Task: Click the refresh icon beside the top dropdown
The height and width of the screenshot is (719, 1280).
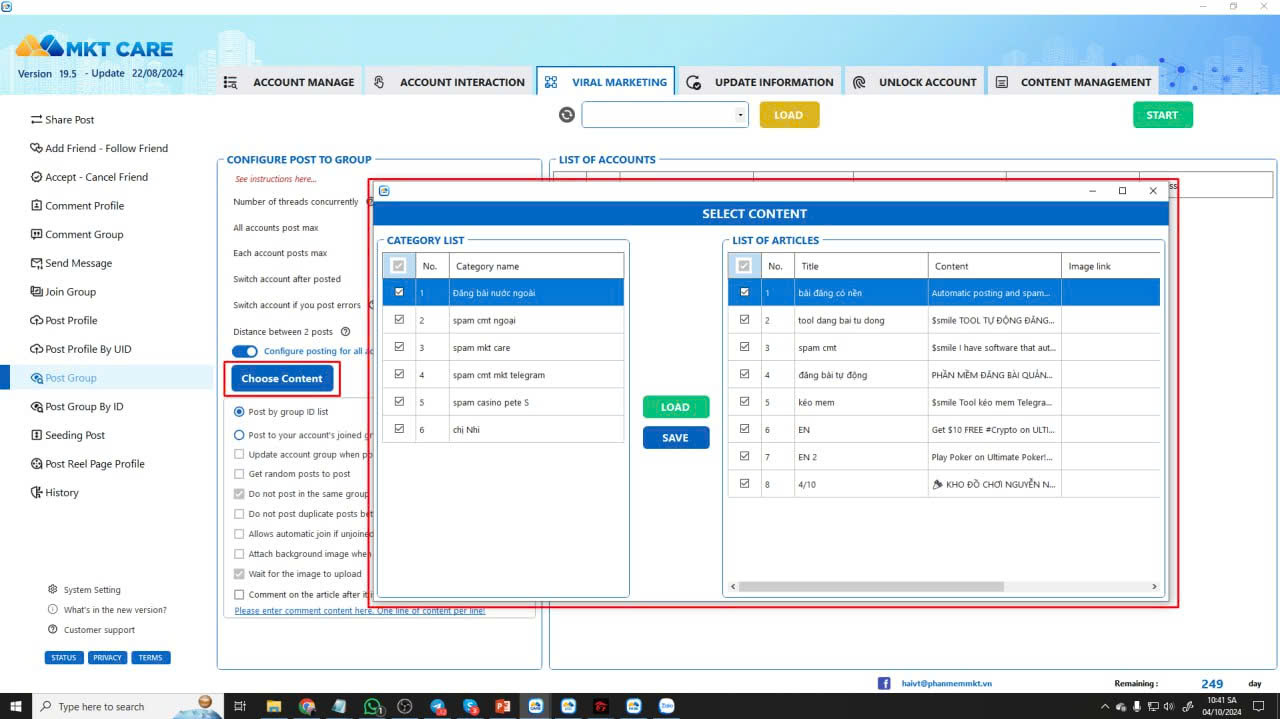Action: coord(567,115)
